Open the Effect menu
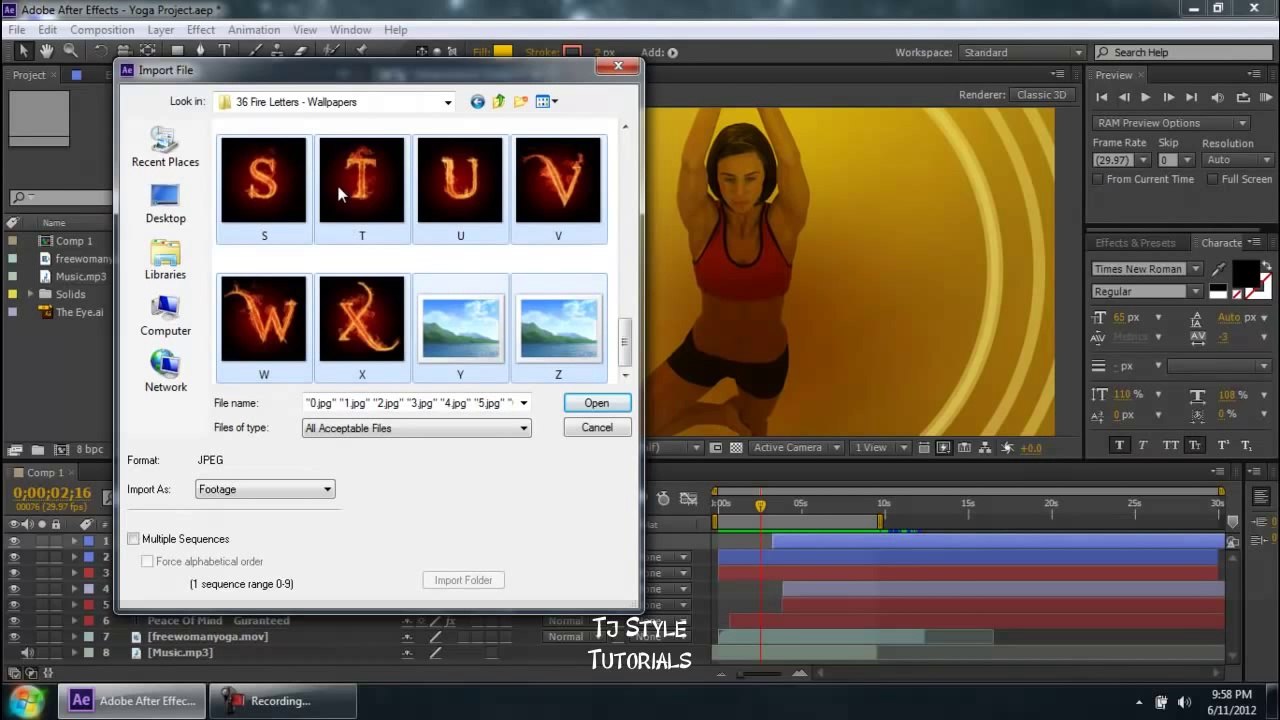Viewport: 1280px width, 720px height. pos(201,30)
